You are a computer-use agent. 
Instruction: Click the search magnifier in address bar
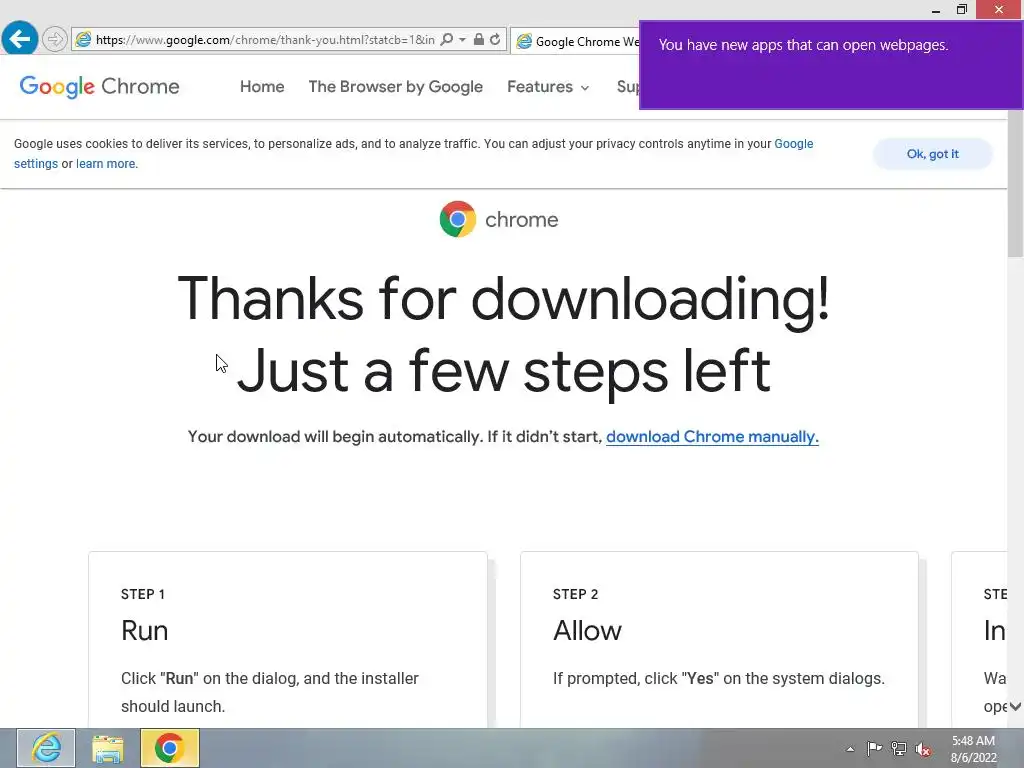tap(447, 40)
